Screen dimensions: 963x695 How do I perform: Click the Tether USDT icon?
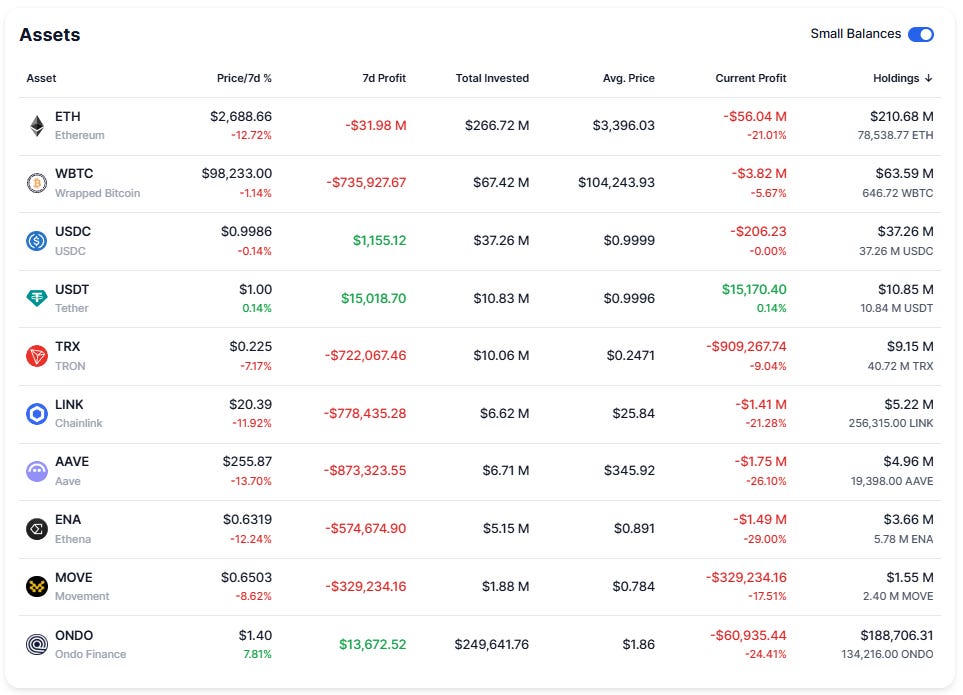pyautogui.click(x=37, y=298)
